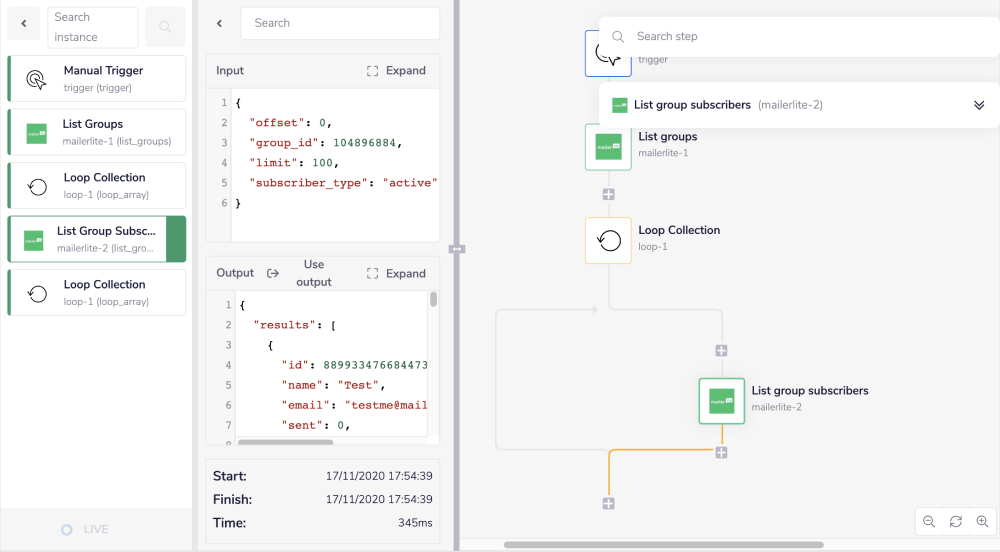The width and height of the screenshot is (1000, 552).
Task: Expand the Input code panel
Action: tap(396, 71)
